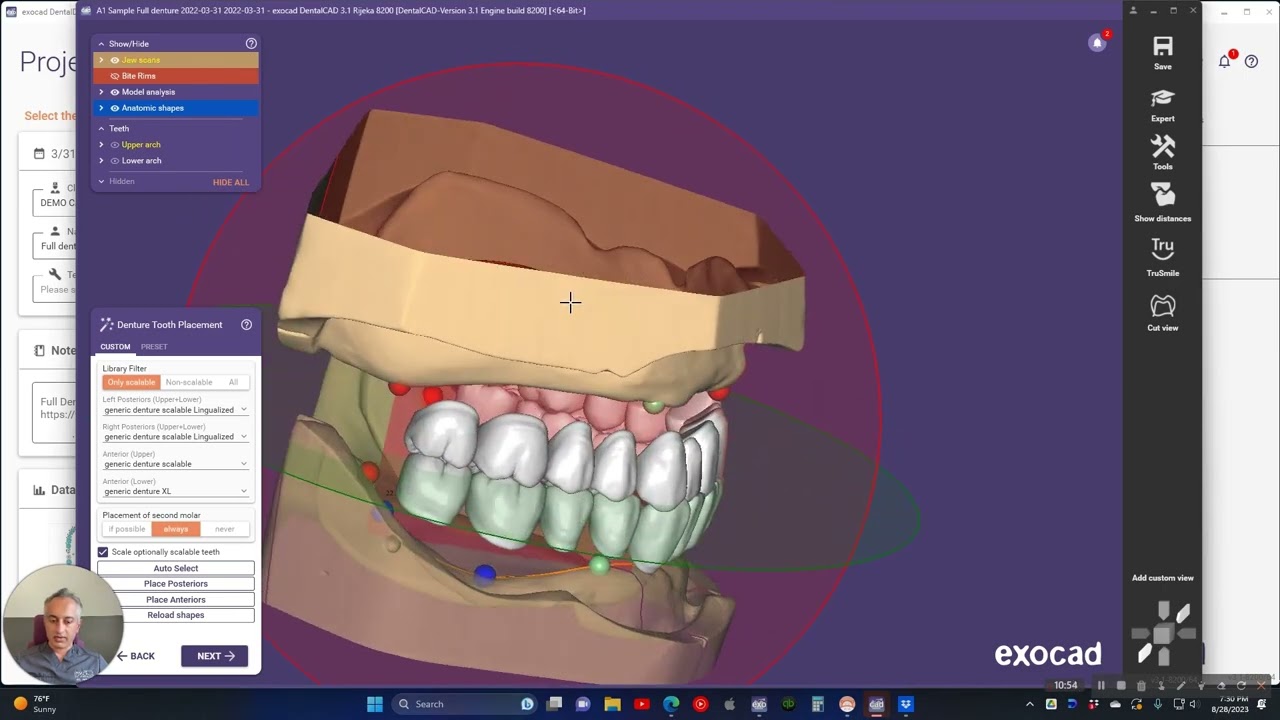Image resolution: width=1280 pixels, height=720 pixels.
Task: Collapse the Teeth section chevron
Action: coord(101,129)
